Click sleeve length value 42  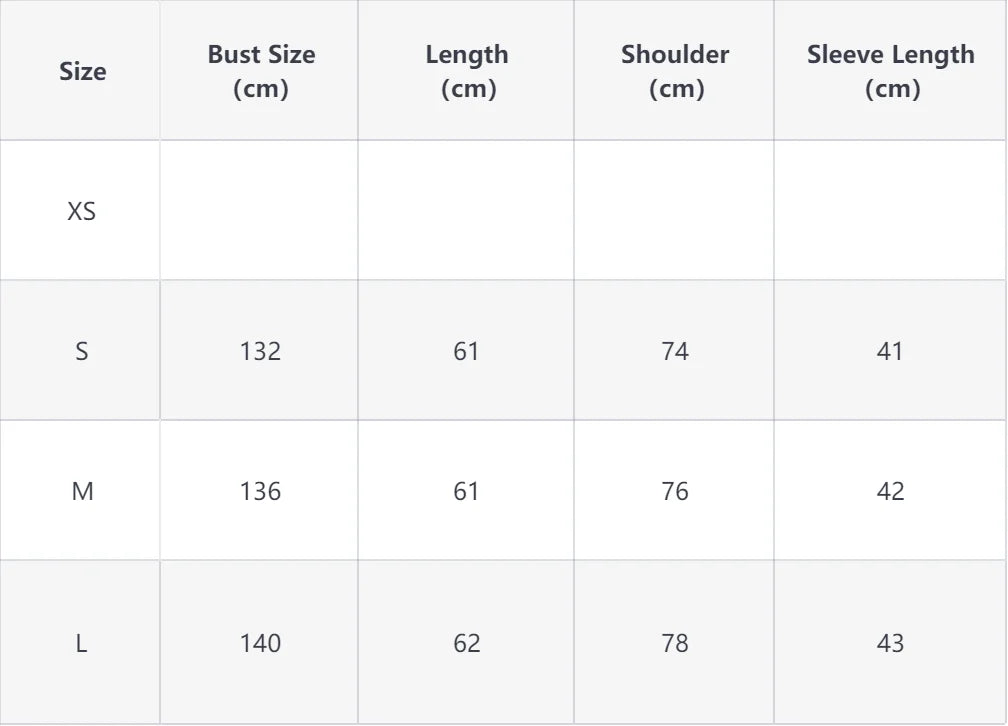[890, 491]
